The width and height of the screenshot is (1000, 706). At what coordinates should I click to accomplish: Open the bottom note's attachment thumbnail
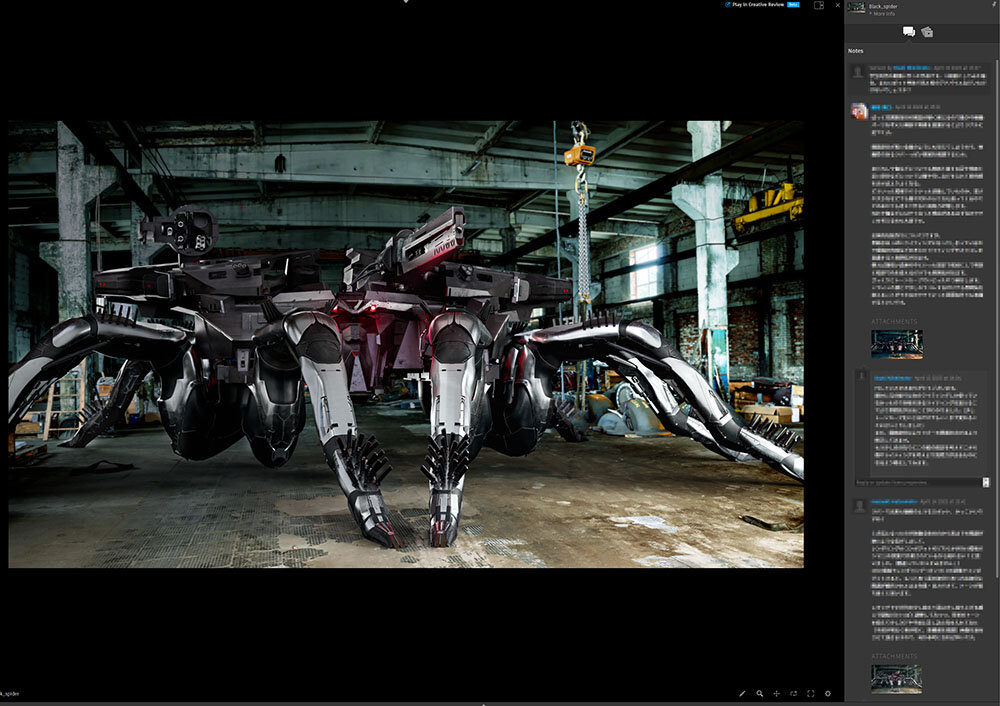(x=896, y=678)
